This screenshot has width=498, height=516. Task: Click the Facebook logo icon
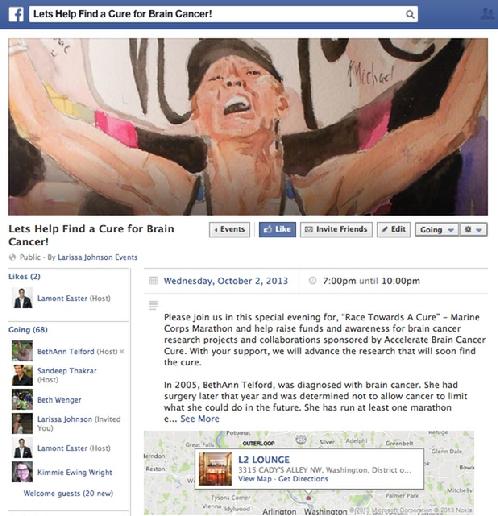click(16, 15)
